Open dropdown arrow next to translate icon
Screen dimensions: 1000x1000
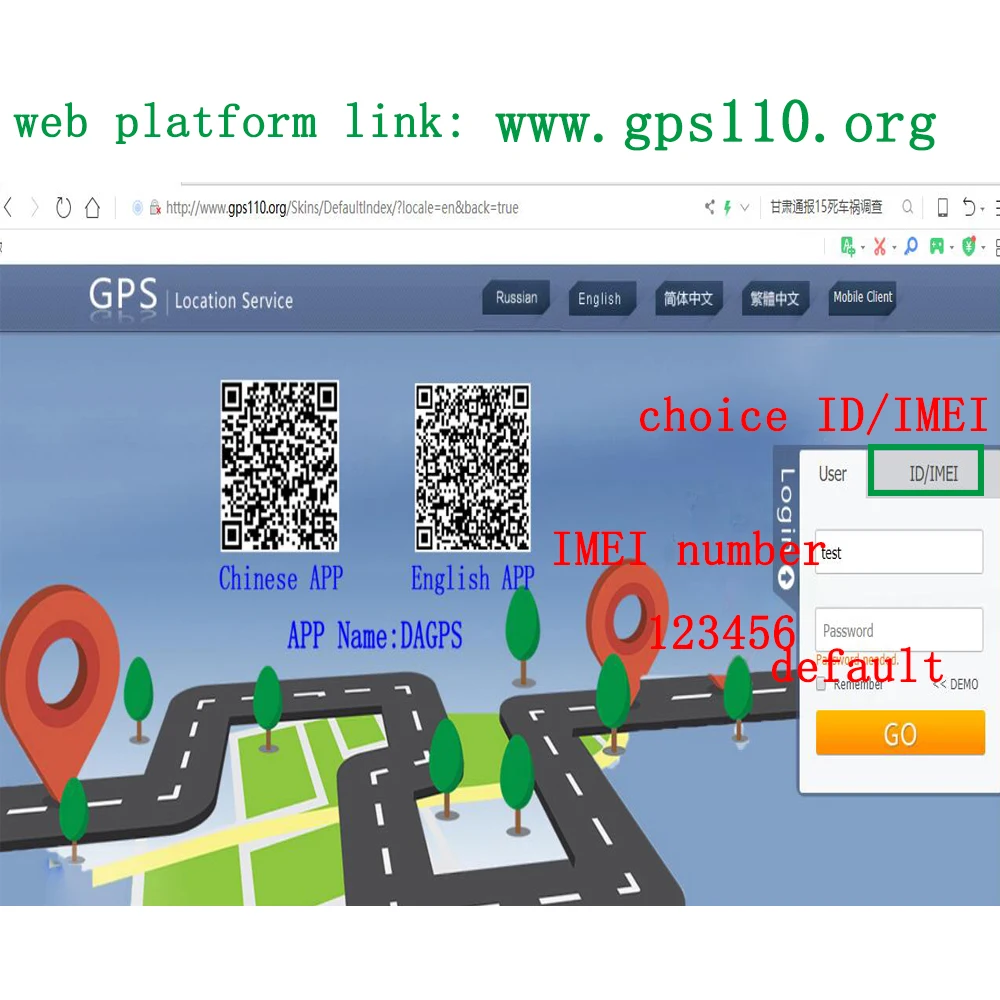tap(863, 248)
